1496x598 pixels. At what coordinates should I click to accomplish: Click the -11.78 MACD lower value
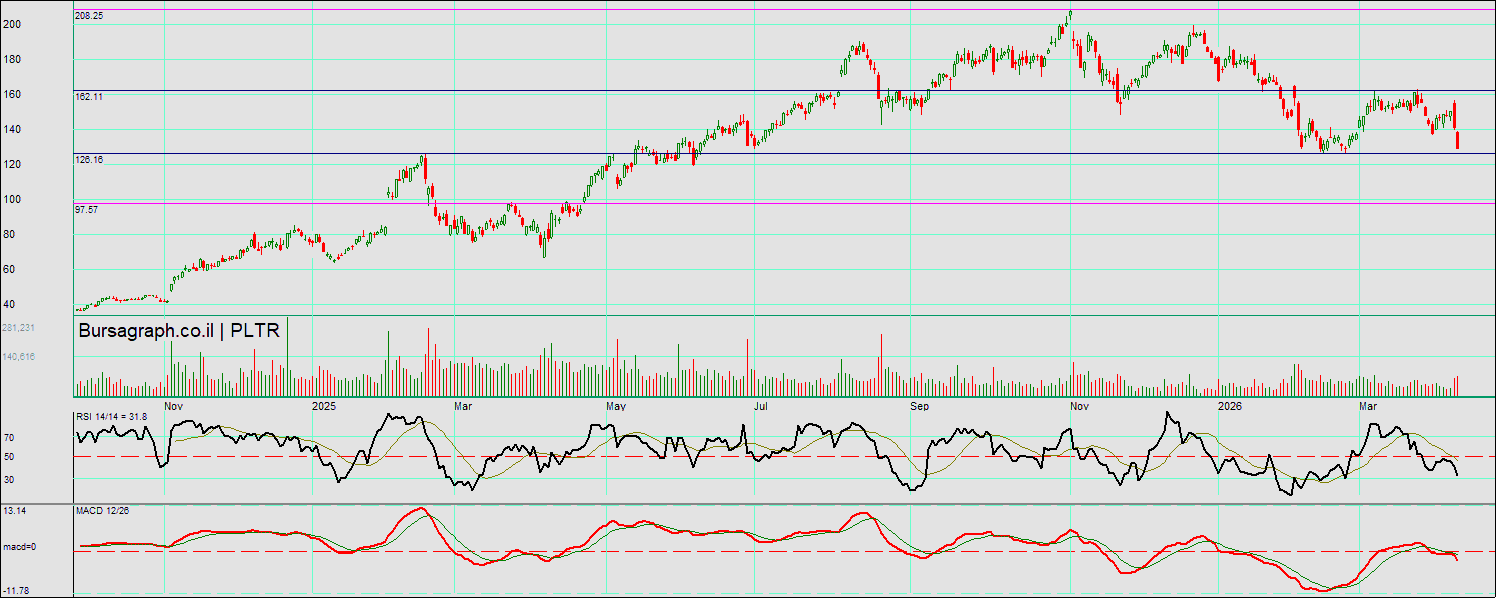point(16,590)
